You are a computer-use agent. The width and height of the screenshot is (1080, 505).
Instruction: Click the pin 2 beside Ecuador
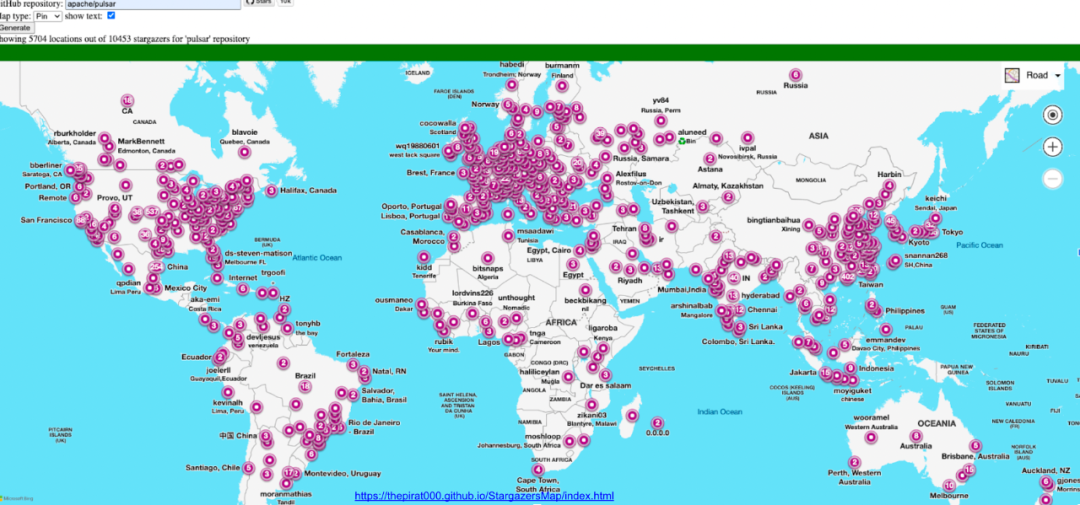pyautogui.click(x=220, y=357)
